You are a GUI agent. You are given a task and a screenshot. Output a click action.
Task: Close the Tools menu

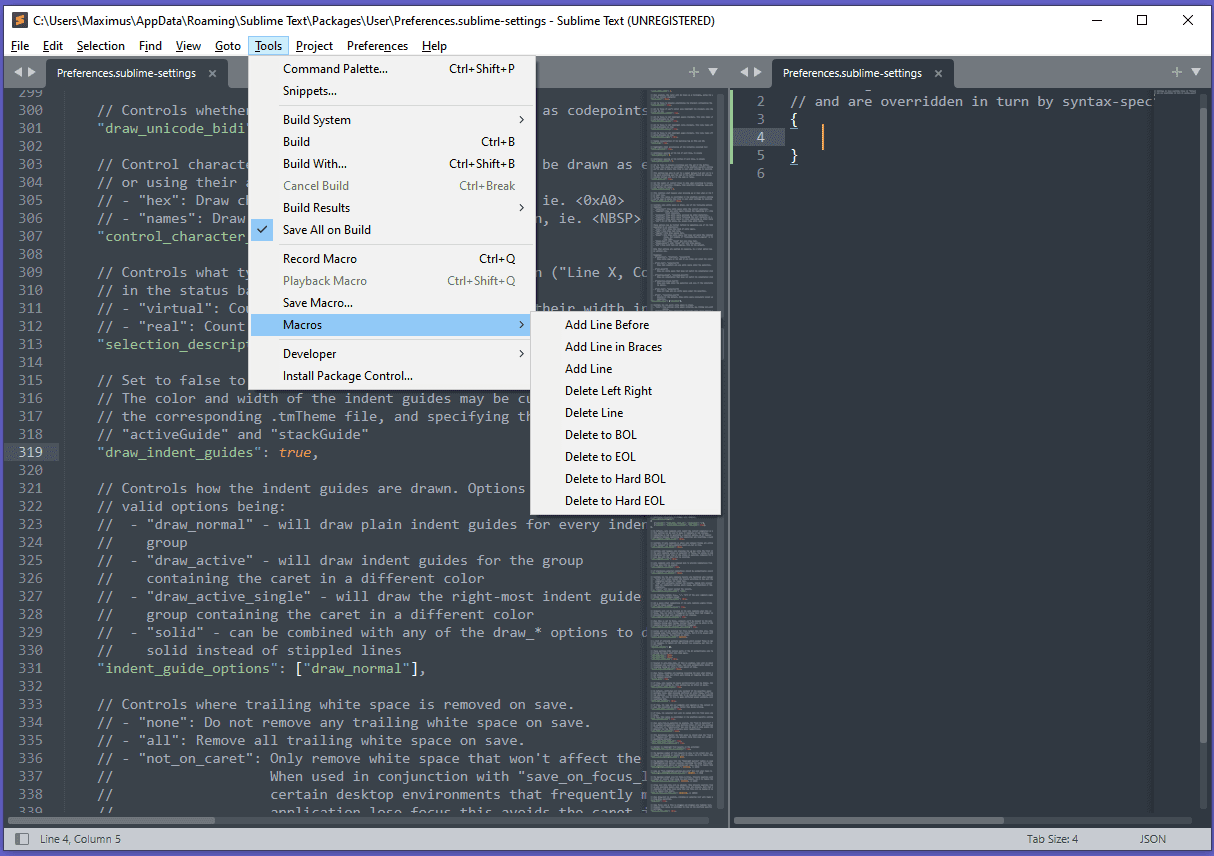pyautogui.click(x=268, y=46)
